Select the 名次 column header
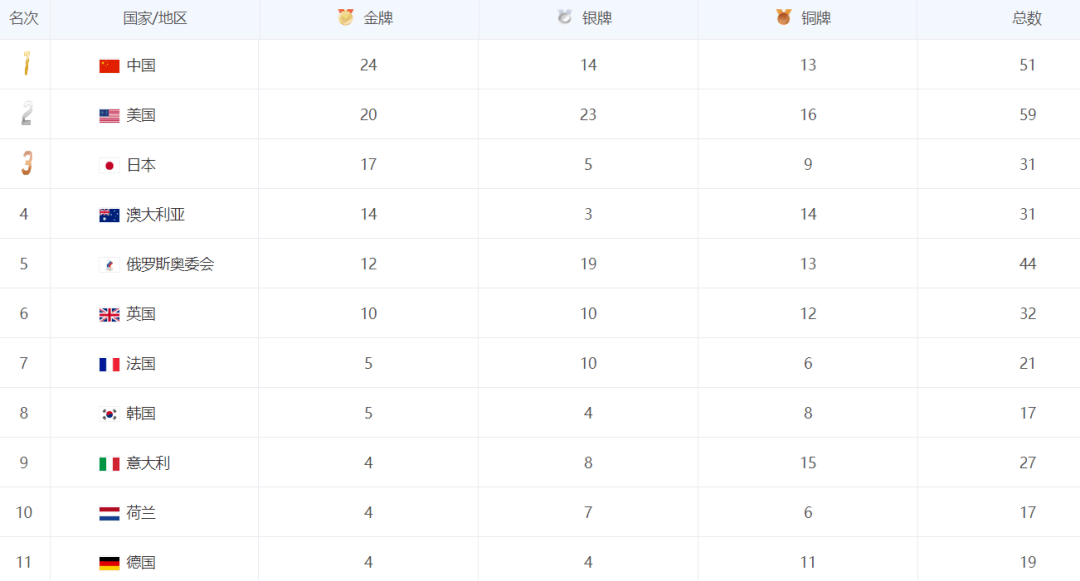Screen dimensions: 1080x581 pos(24,18)
